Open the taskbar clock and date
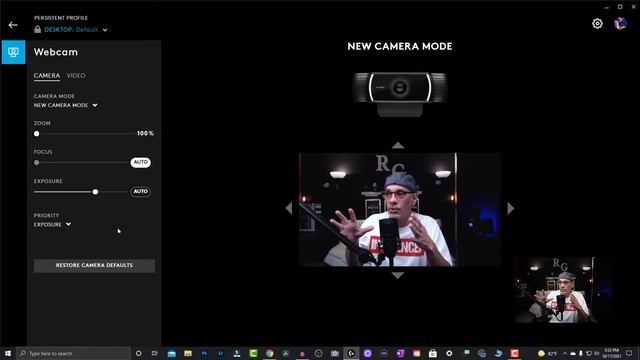Screen dimensions: 640x360 tap(611, 353)
